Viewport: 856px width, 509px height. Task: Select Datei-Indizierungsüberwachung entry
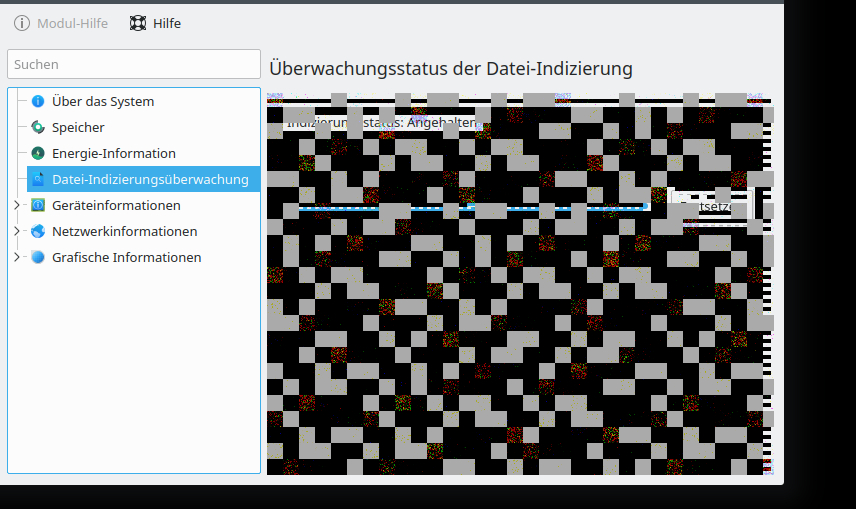coord(144,179)
